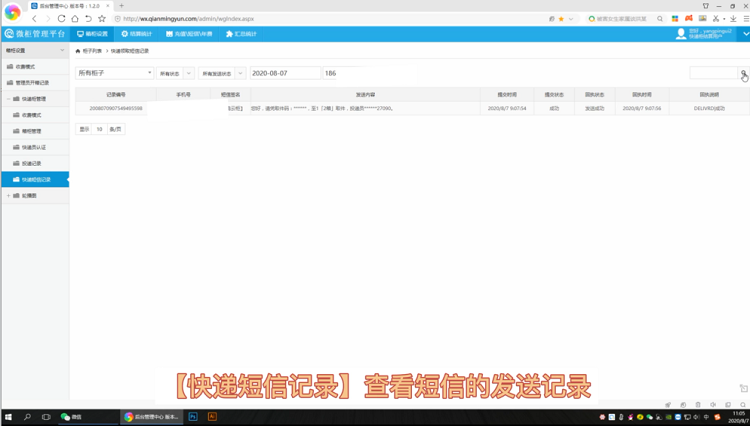Screen dimensions: 750x426
Task: Click the magnifier in browser search box
Action: pos(660,19)
